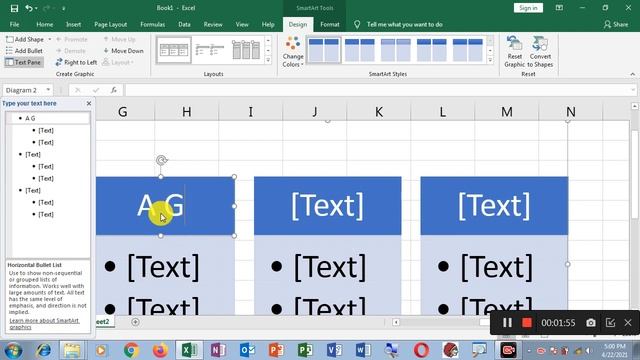Screen dimensions: 640x360
Task: Open Google Chrome from the taskbar
Action: pos(131,350)
